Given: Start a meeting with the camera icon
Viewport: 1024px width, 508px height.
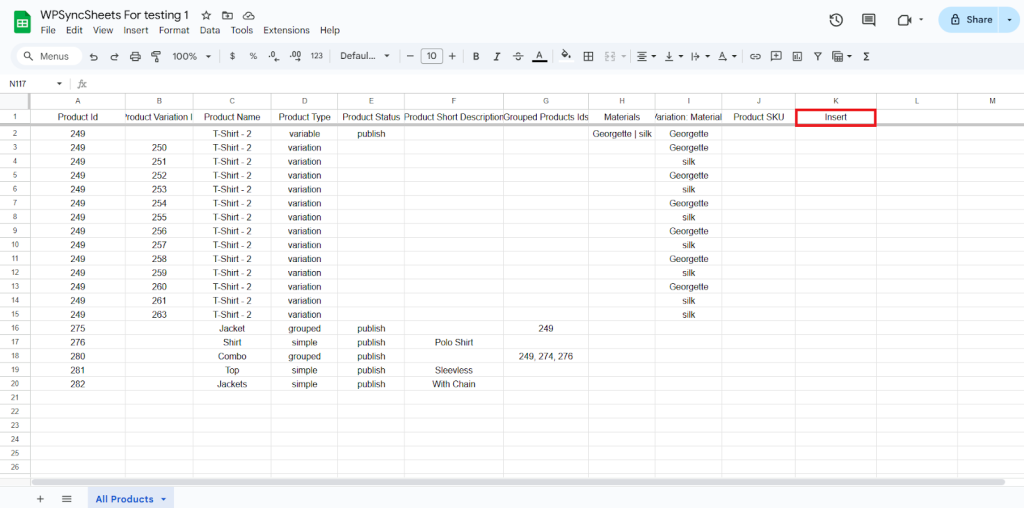Looking at the screenshot, I should pos(904,20).
